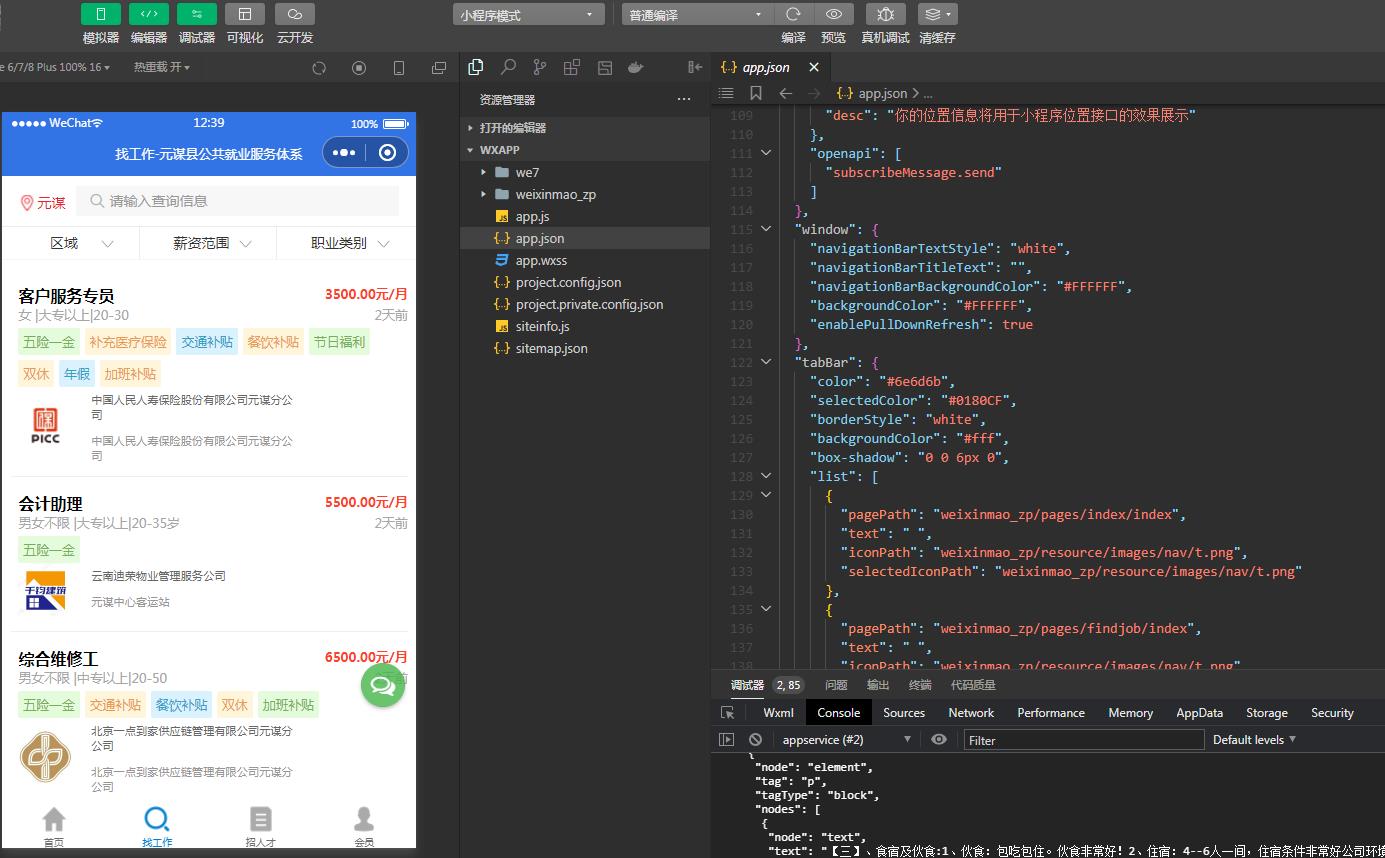Screen dimensions: 1385x858
Task: Open the search icon in the explorer sidebar
Action: 508,67
